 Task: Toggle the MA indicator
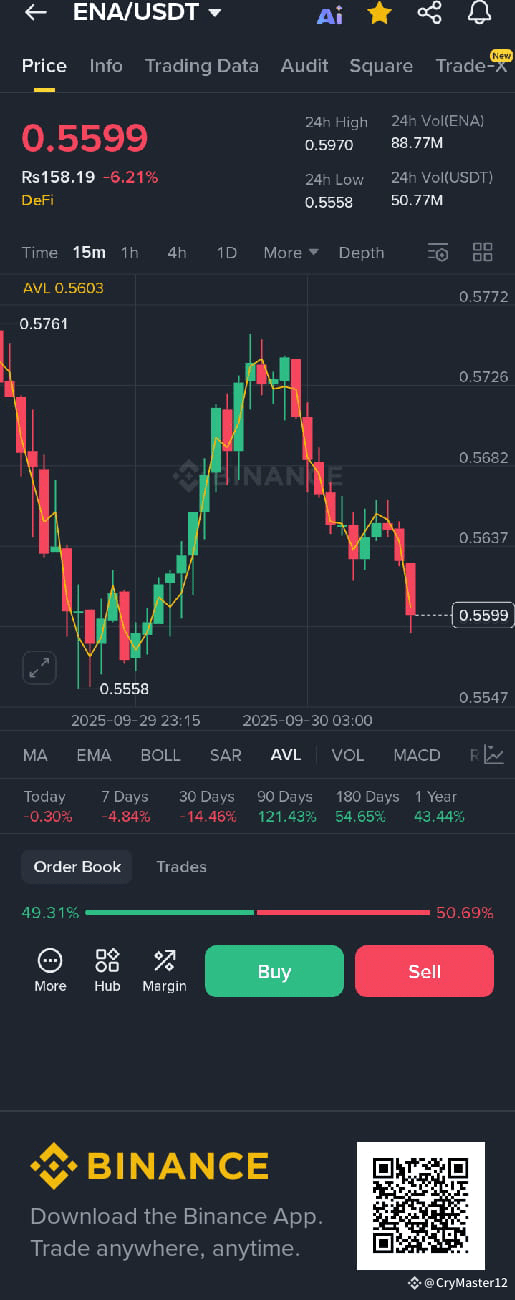35,755
